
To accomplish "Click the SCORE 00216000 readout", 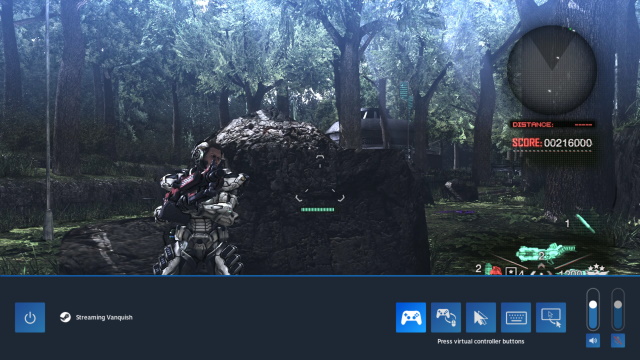I will [x=552, y=143].
